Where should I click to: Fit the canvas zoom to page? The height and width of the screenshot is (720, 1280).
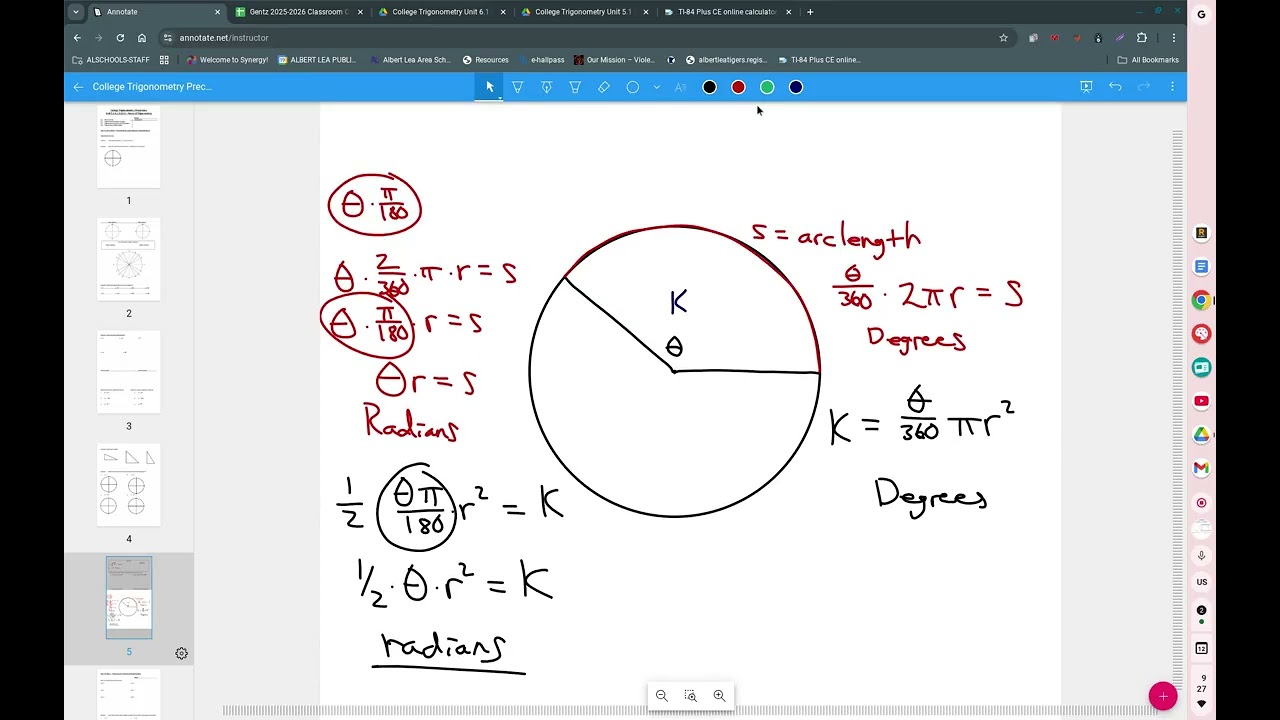coord(690,696)
